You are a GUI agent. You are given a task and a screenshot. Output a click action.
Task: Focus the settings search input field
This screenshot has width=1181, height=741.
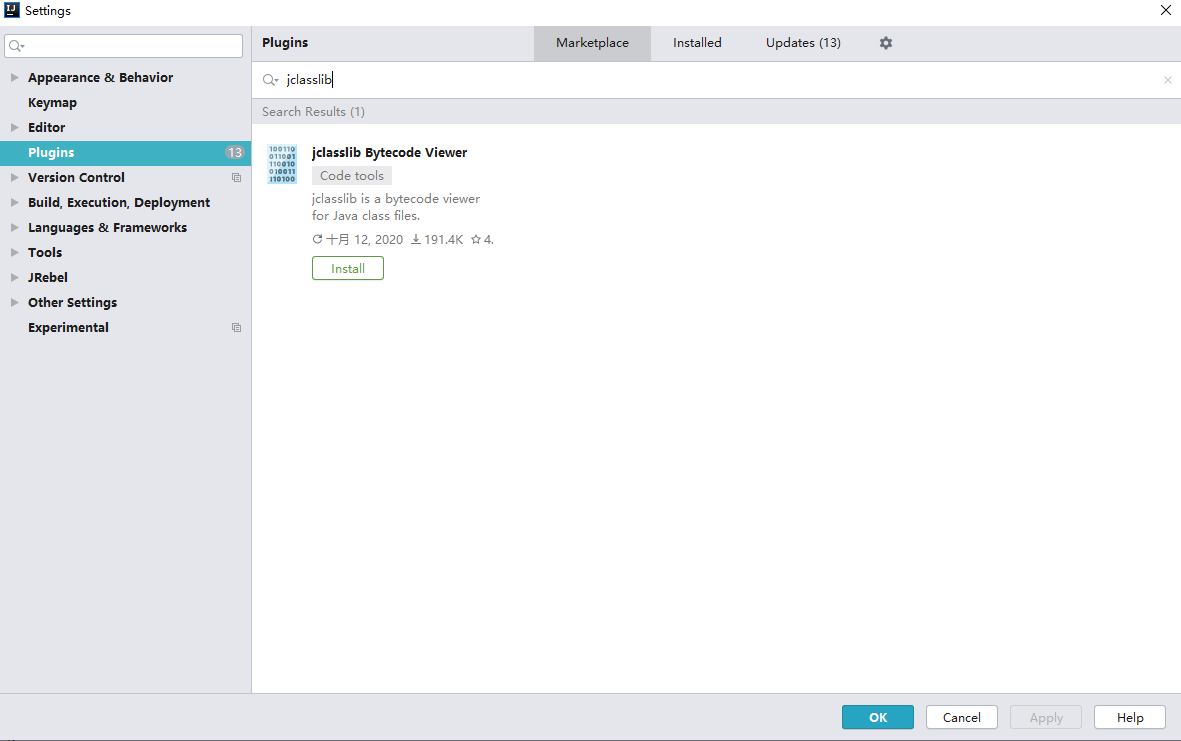(124, 46)
